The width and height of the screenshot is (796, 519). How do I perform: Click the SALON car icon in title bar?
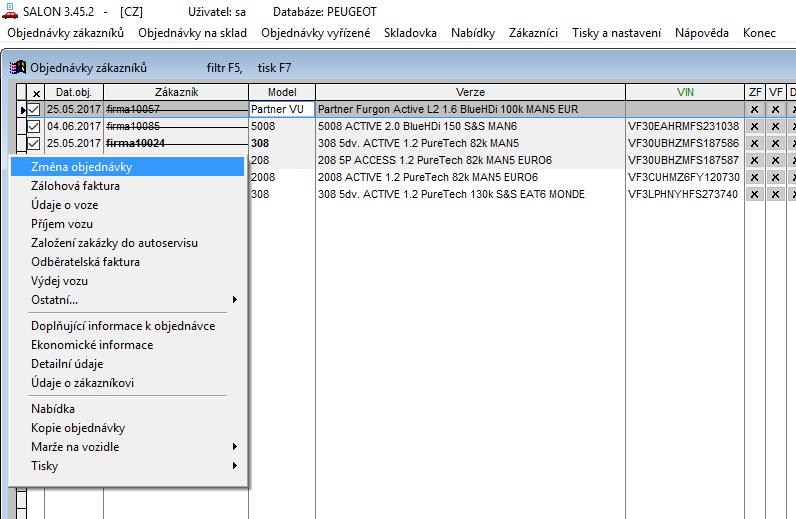coord(10,11)
